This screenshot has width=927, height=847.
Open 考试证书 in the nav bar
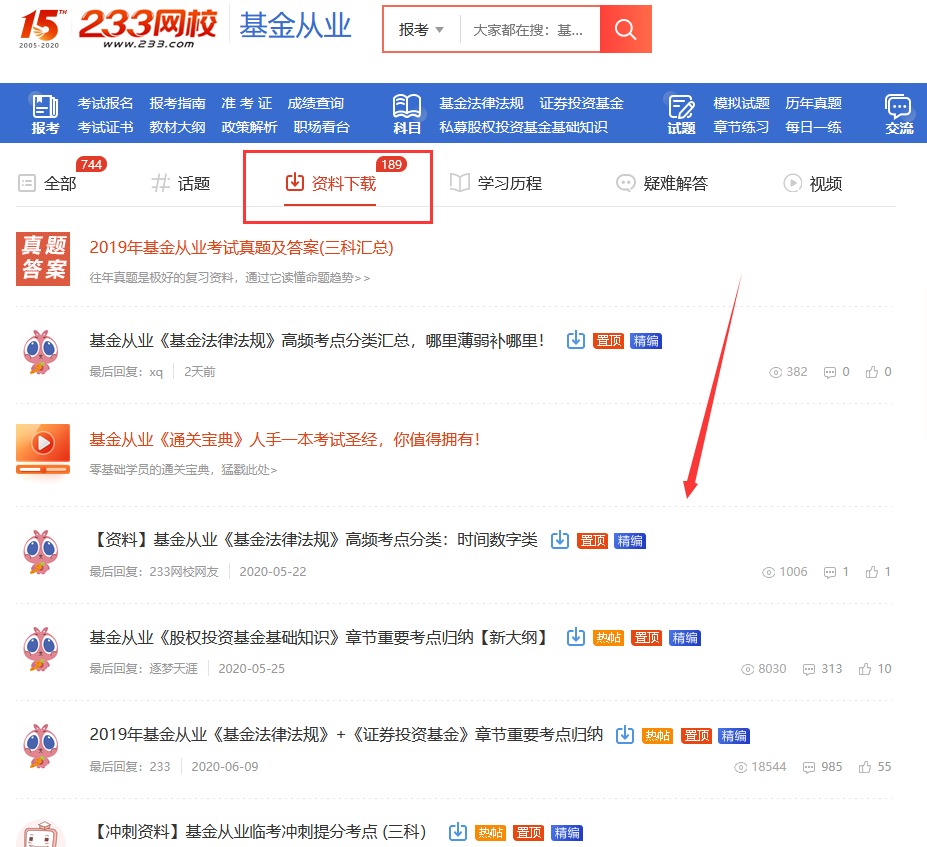coord(105,127)
